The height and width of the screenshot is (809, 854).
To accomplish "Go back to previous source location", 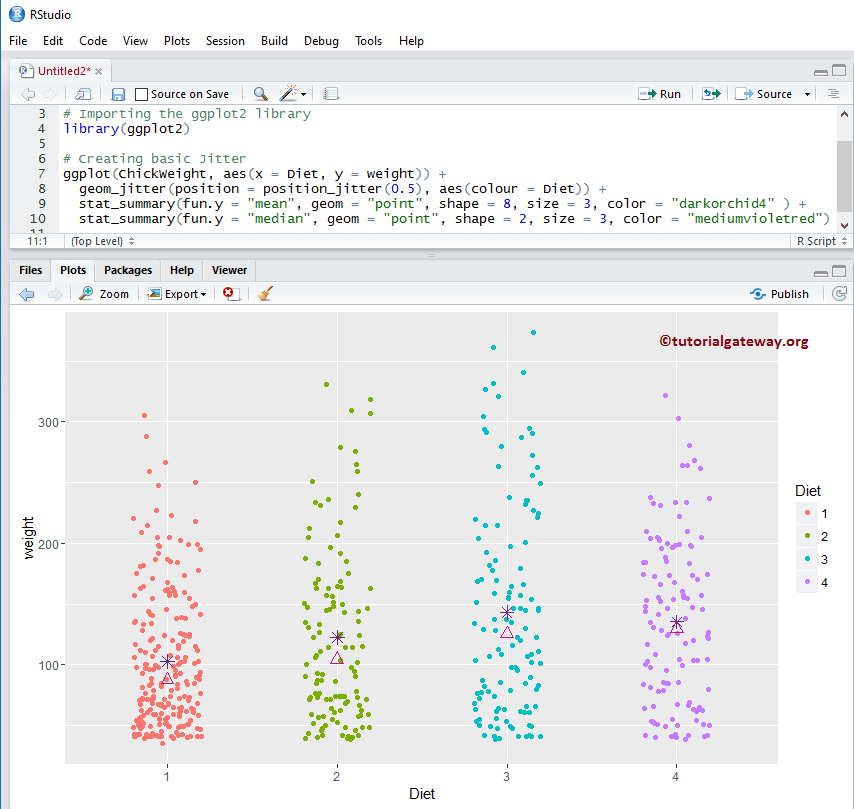I will coord(28,94).
